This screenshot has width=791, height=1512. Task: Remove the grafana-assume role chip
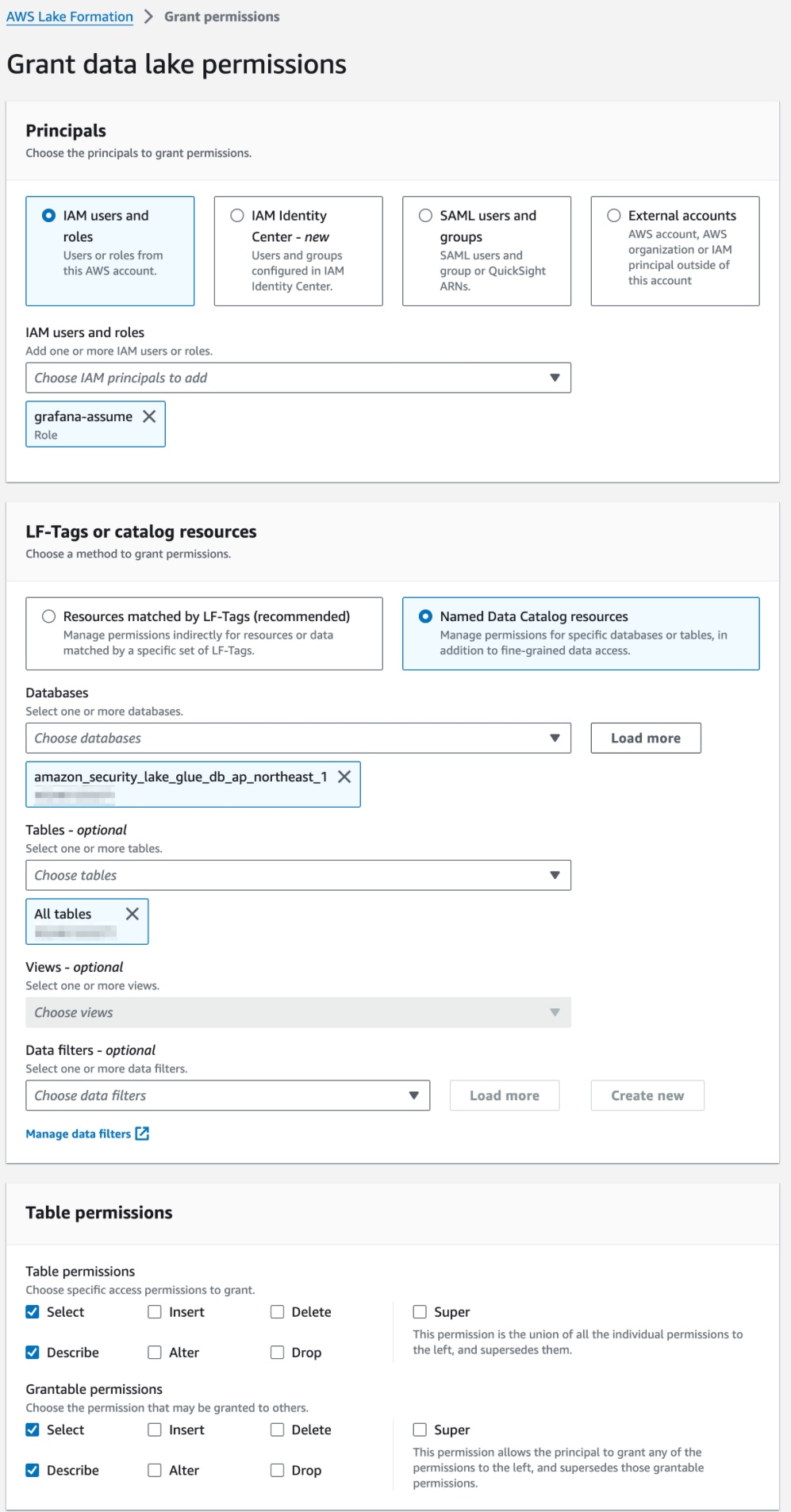pyautogui.click(x=149, y=416)
